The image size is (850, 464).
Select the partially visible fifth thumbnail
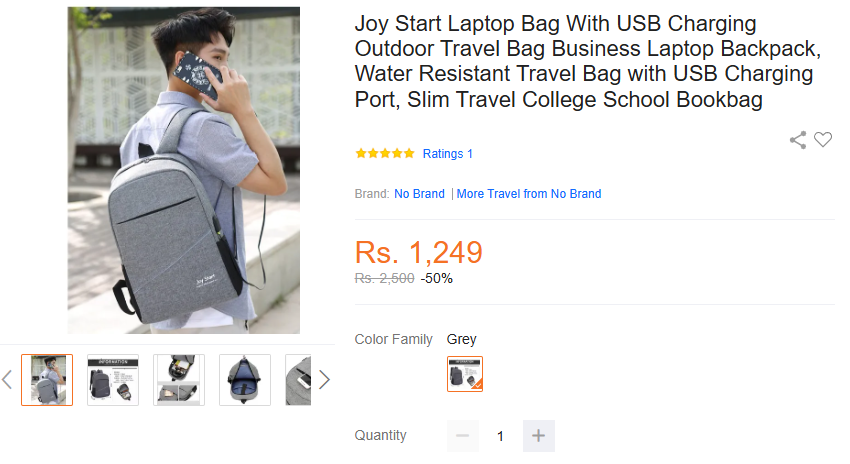(298, 380)
